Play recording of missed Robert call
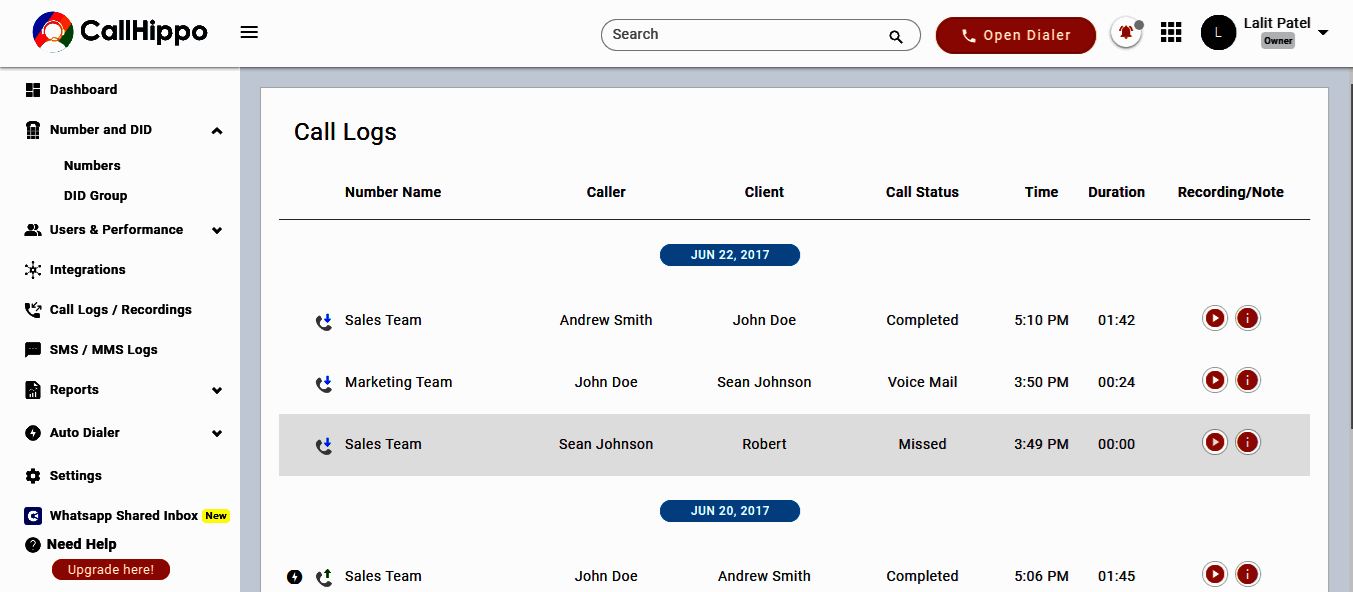The image size is (1353, 592). [x=1215, y=443]
